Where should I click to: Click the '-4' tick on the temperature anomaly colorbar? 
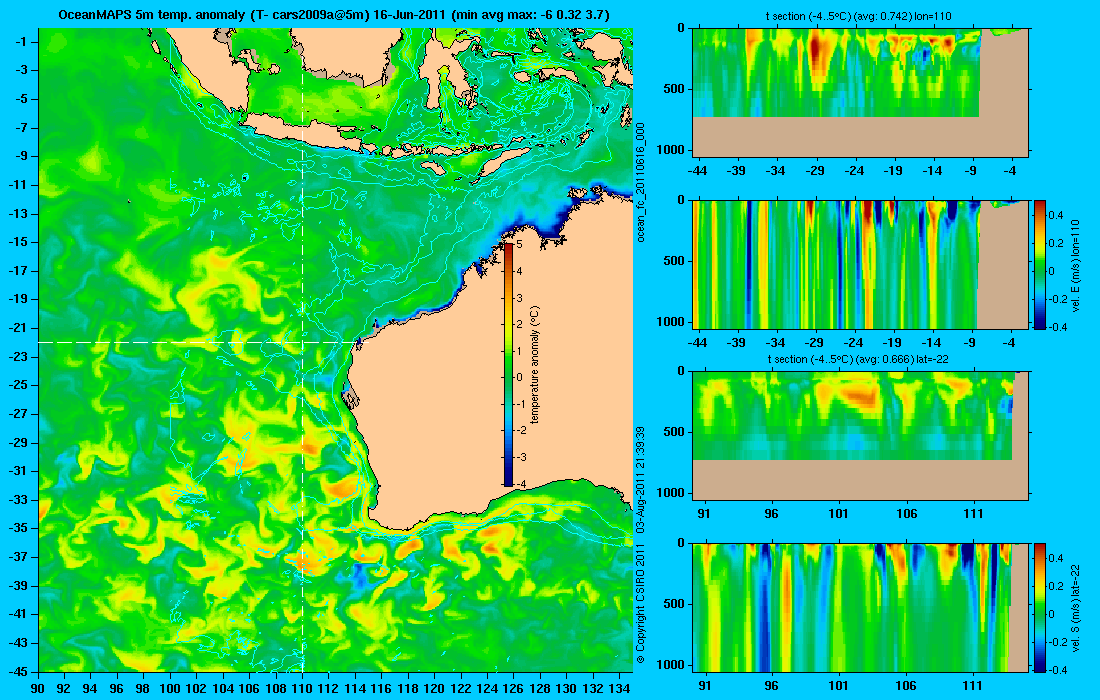(x=519, y=483)
